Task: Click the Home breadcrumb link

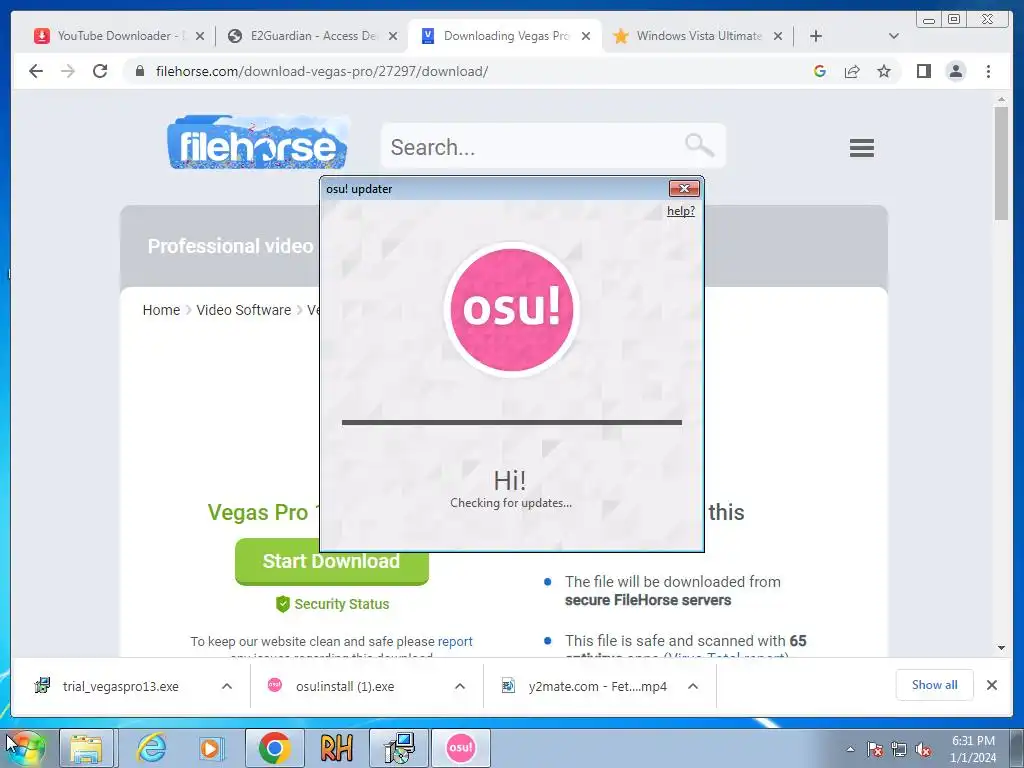Action: pyautogui.click(x=161, y=310)
